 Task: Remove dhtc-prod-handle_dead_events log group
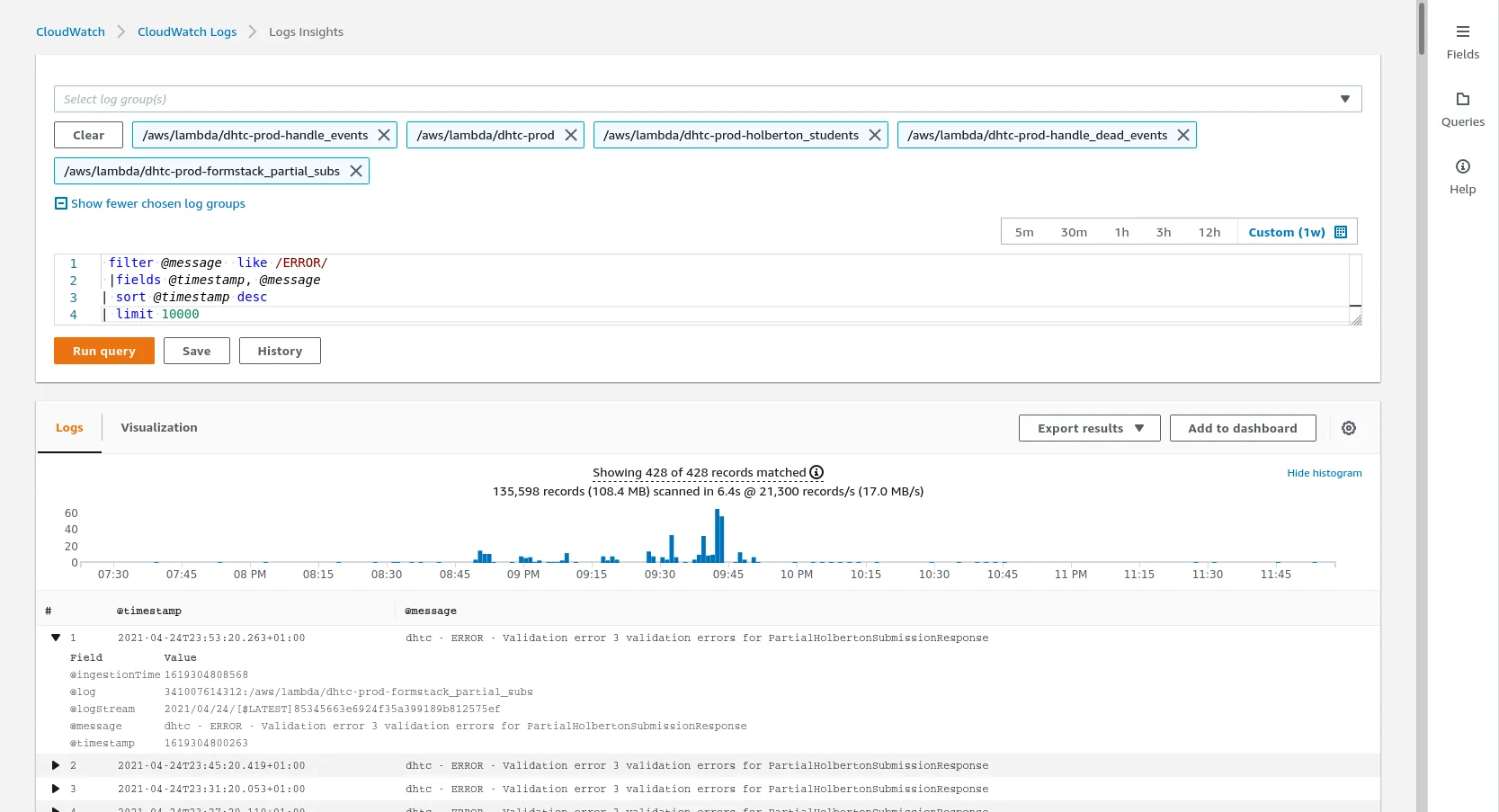coord(1183,135)
